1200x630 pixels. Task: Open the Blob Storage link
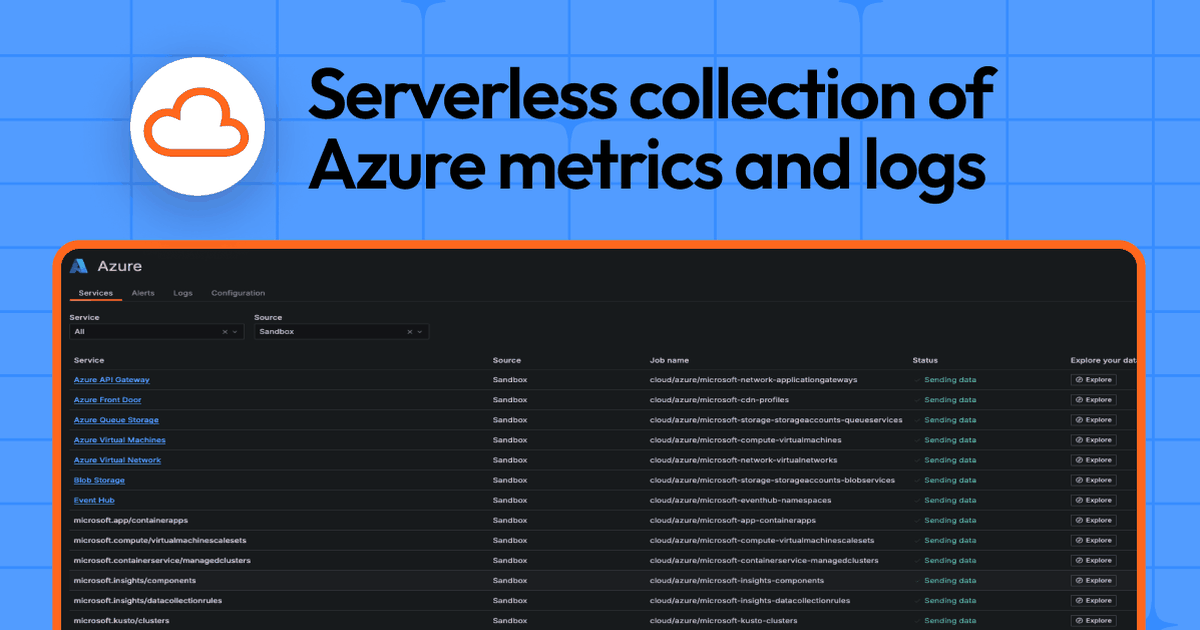(99, 480)
